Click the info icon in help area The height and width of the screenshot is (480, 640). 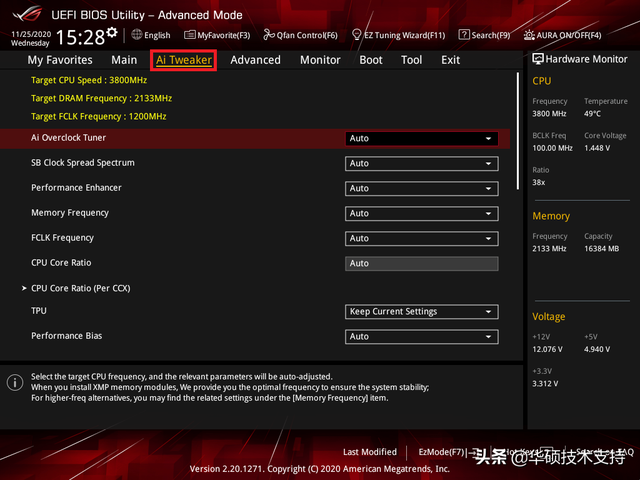pos(15,382)
